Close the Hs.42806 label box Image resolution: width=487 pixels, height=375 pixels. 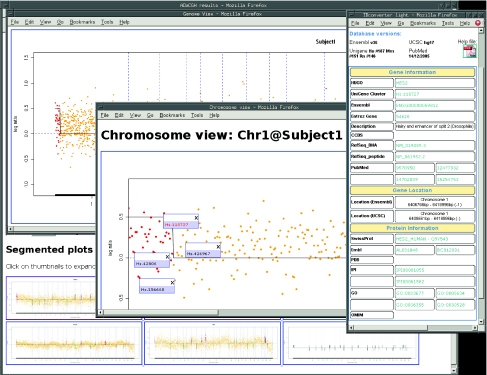click(168, 257)
